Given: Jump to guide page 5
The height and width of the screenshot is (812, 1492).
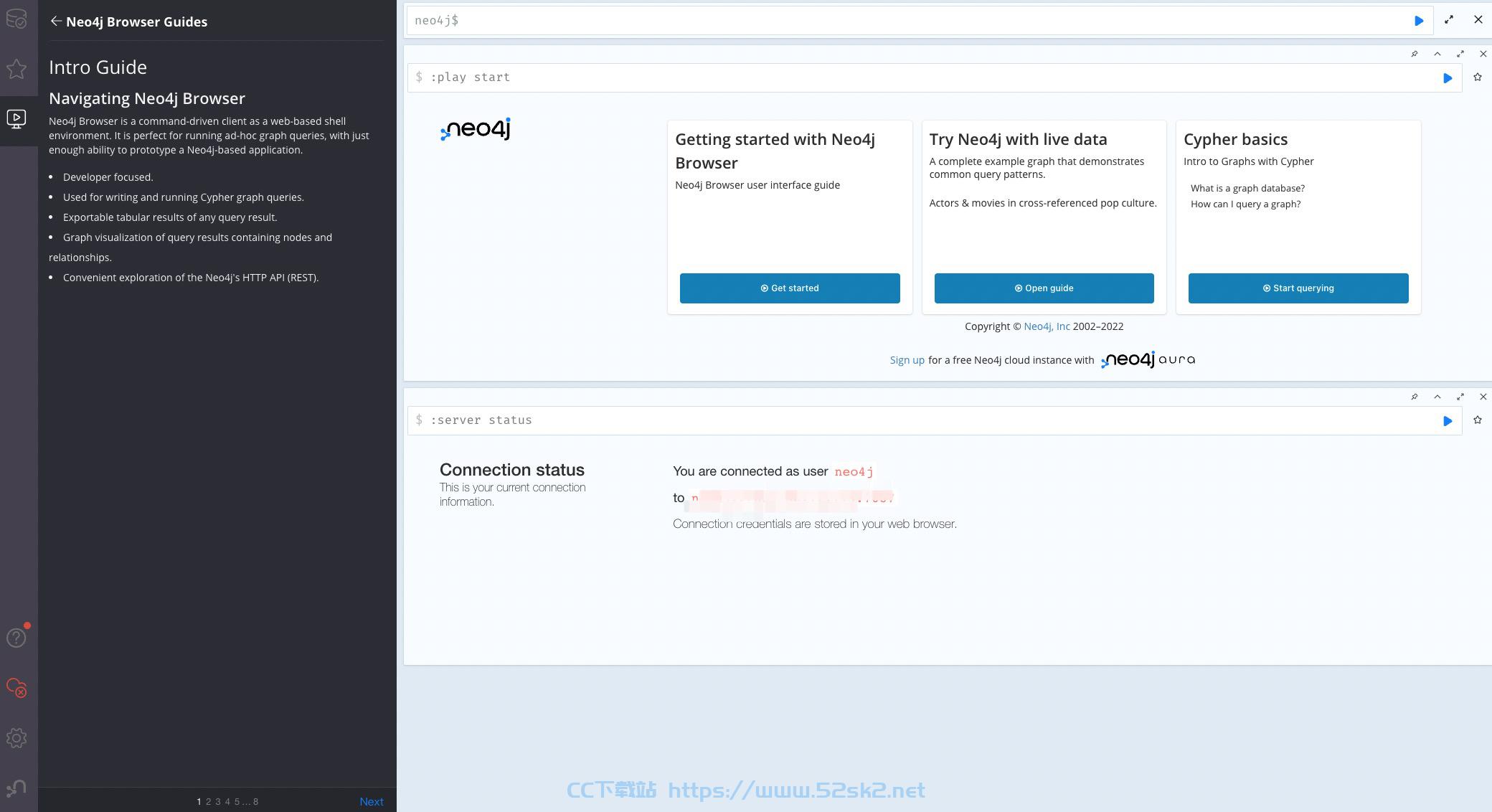Looking at the screenshot, I should [237, 802].
